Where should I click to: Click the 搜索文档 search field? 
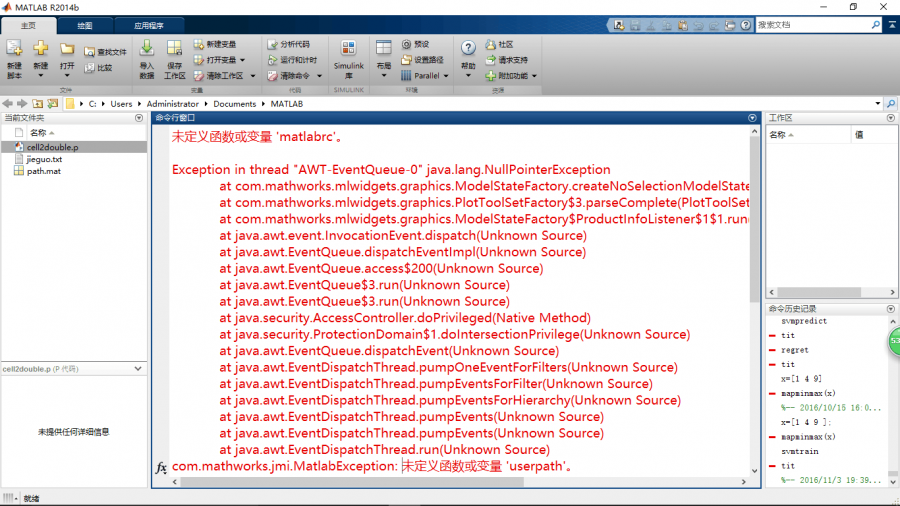pos(812,25)
